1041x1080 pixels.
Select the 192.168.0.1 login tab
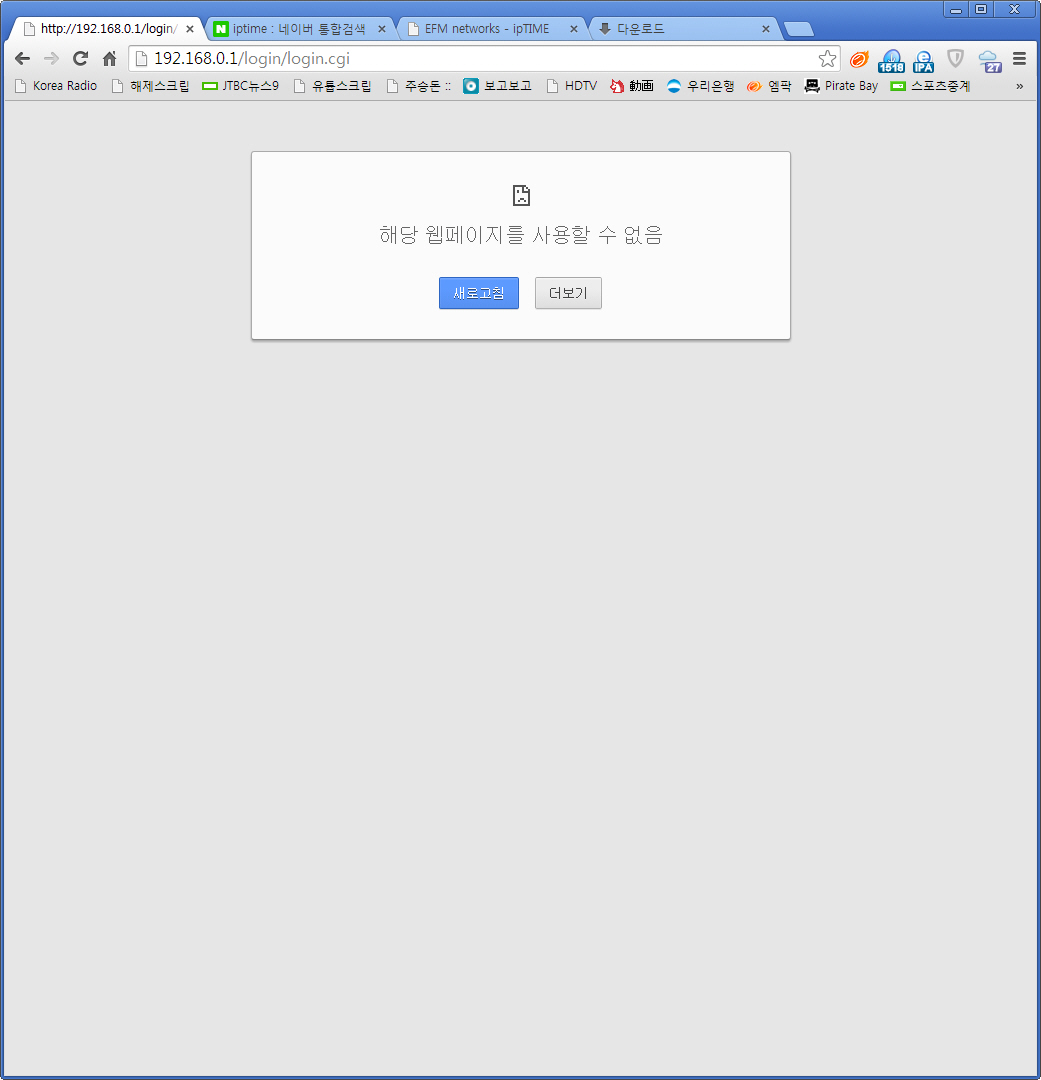108,29
